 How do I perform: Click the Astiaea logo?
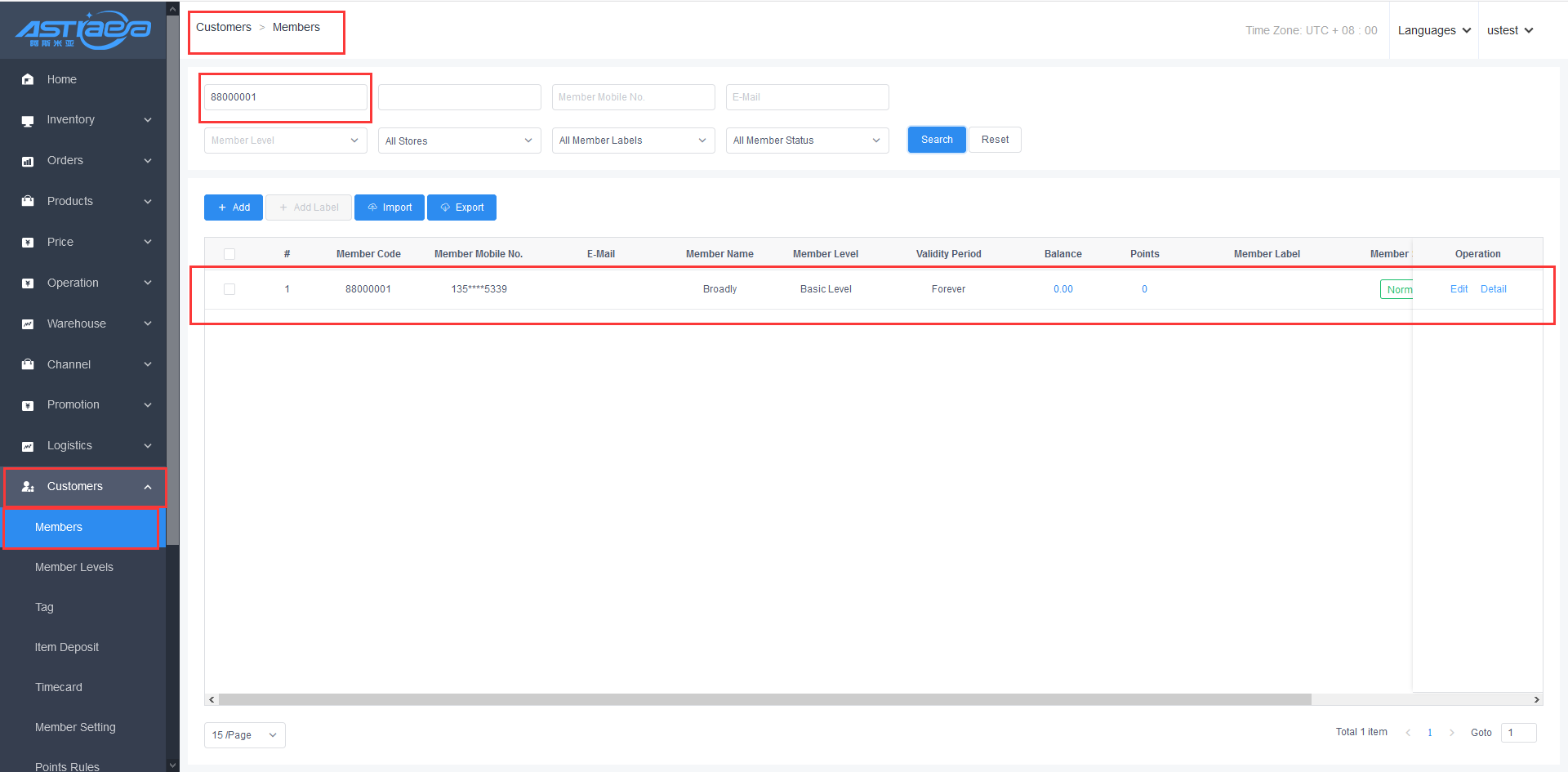[x=83, y=30]
